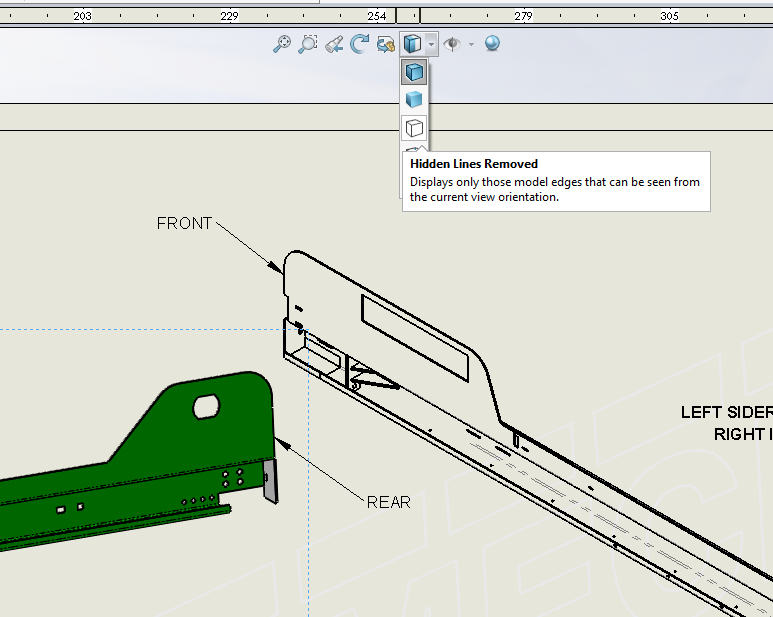Select the rectangular cutout in wireframe rail
The image size is (773, 617).
click(x=414, y=337)
